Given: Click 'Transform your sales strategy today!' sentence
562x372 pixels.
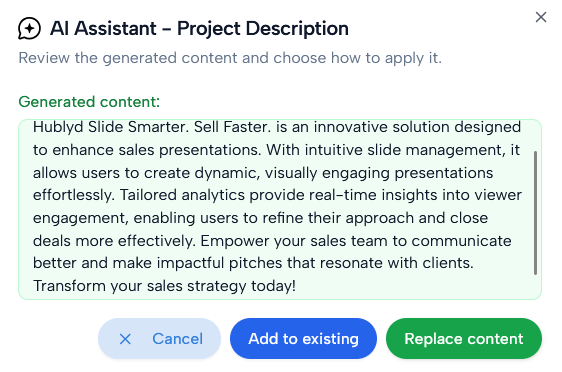Looking at the screenshot, I should click(165, 286).
